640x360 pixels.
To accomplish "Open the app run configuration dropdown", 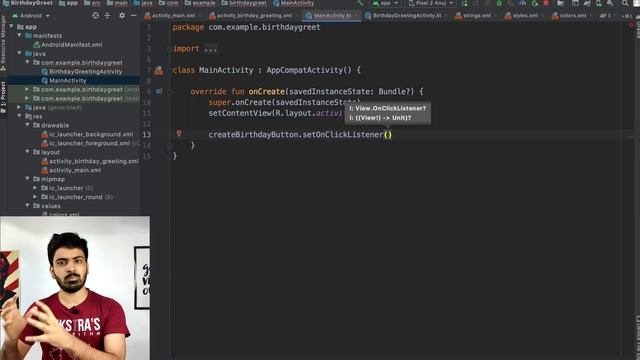I will 385,3.
